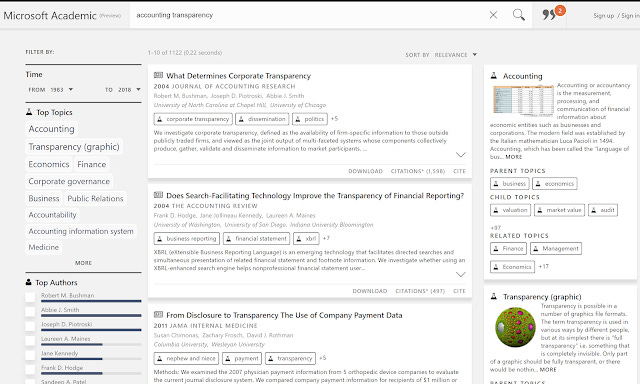
Task: Click Robert M. Bushman's author bar
Action: point(91,301)
